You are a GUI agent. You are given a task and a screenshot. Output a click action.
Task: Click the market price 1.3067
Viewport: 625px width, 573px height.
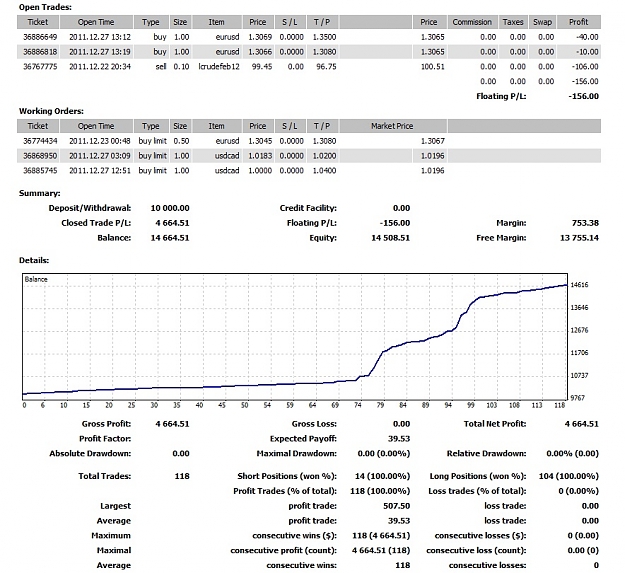tap(432, 141)
